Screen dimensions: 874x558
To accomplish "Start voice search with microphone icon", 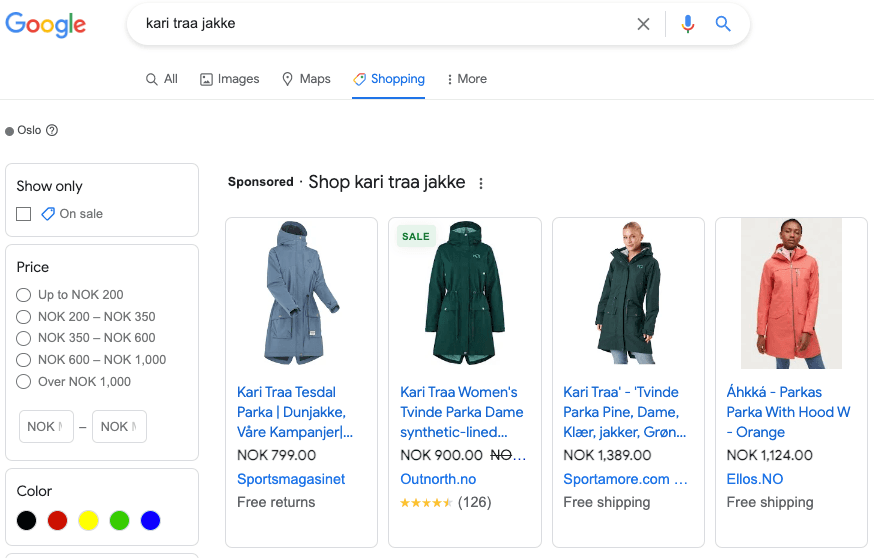I will click(688, 24).
